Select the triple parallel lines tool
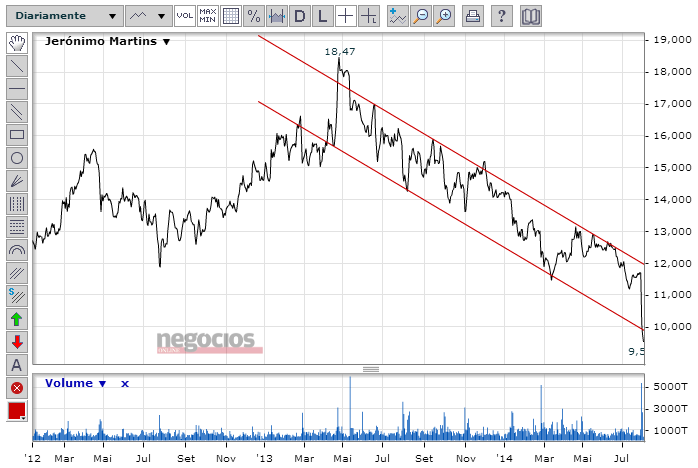This screenshot has width=698, height=468. click(17, 273)
